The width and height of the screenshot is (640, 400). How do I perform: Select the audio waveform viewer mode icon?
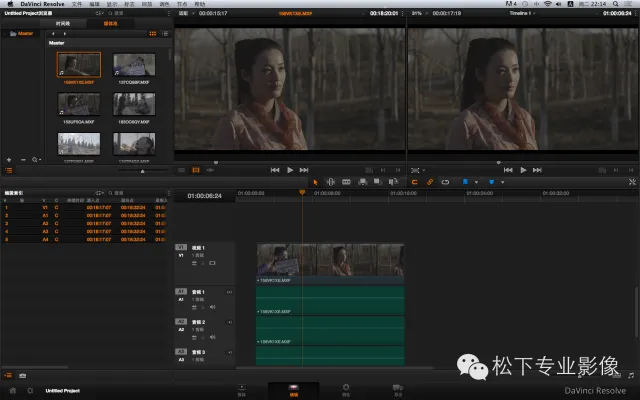click(210, 170)
